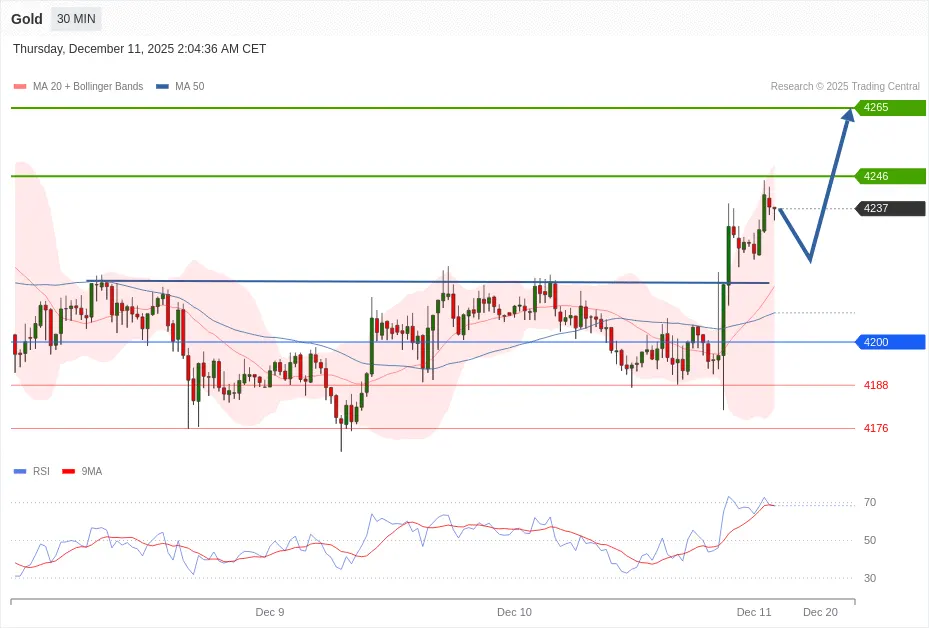Click the RSI 70 level label

[870, 502]
